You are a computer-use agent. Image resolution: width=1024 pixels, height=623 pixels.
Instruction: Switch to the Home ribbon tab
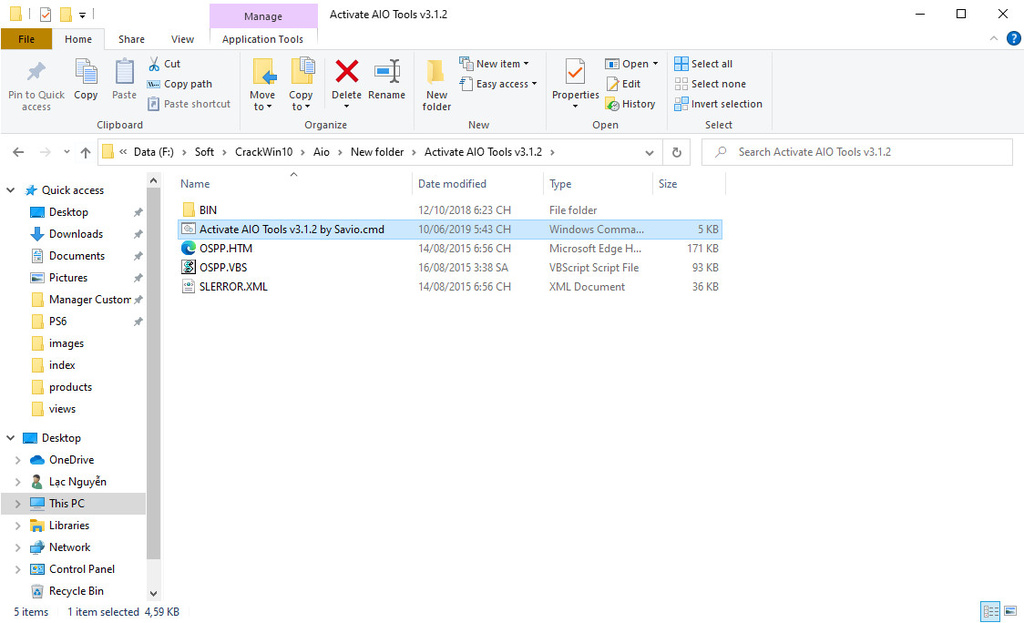pos(78,39)
